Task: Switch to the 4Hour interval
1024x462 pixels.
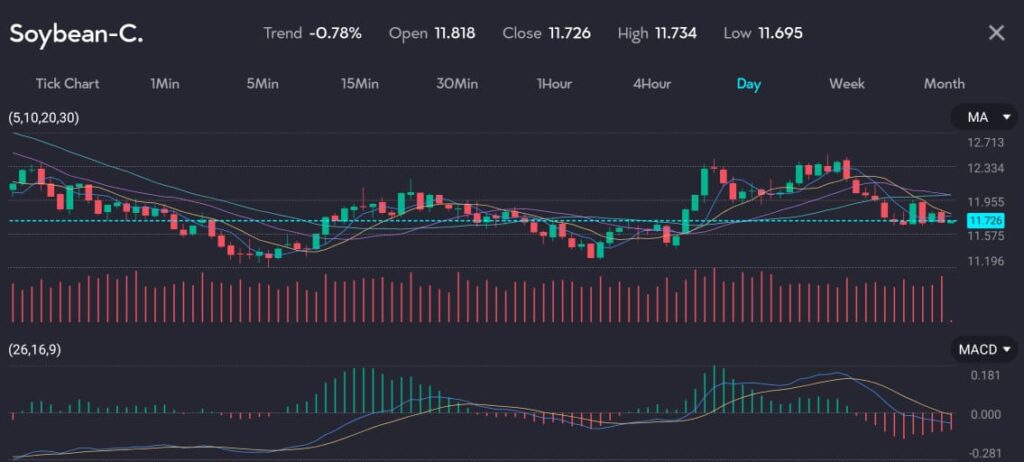Action: [651, 83]
